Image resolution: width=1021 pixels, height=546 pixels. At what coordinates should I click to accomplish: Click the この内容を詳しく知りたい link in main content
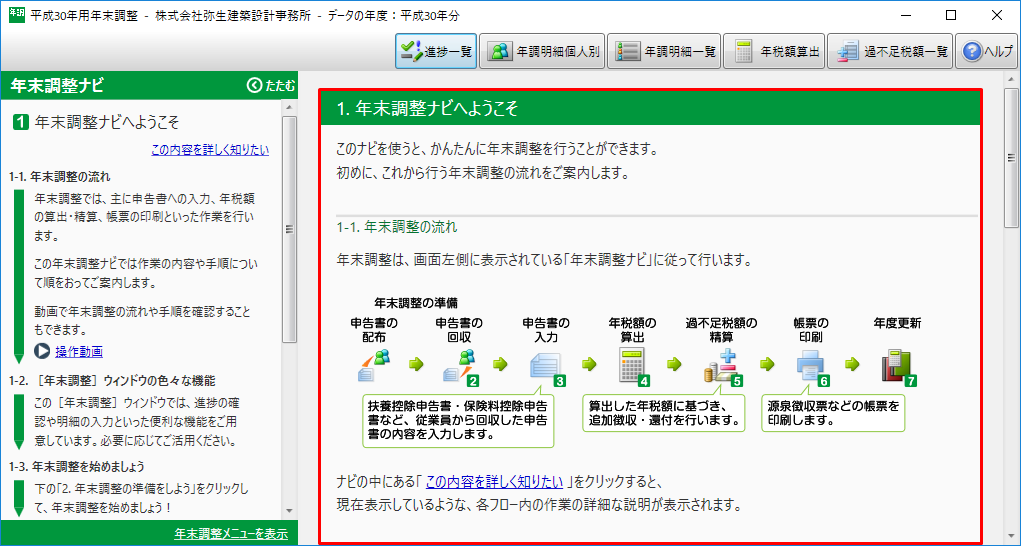coord(494,481)
